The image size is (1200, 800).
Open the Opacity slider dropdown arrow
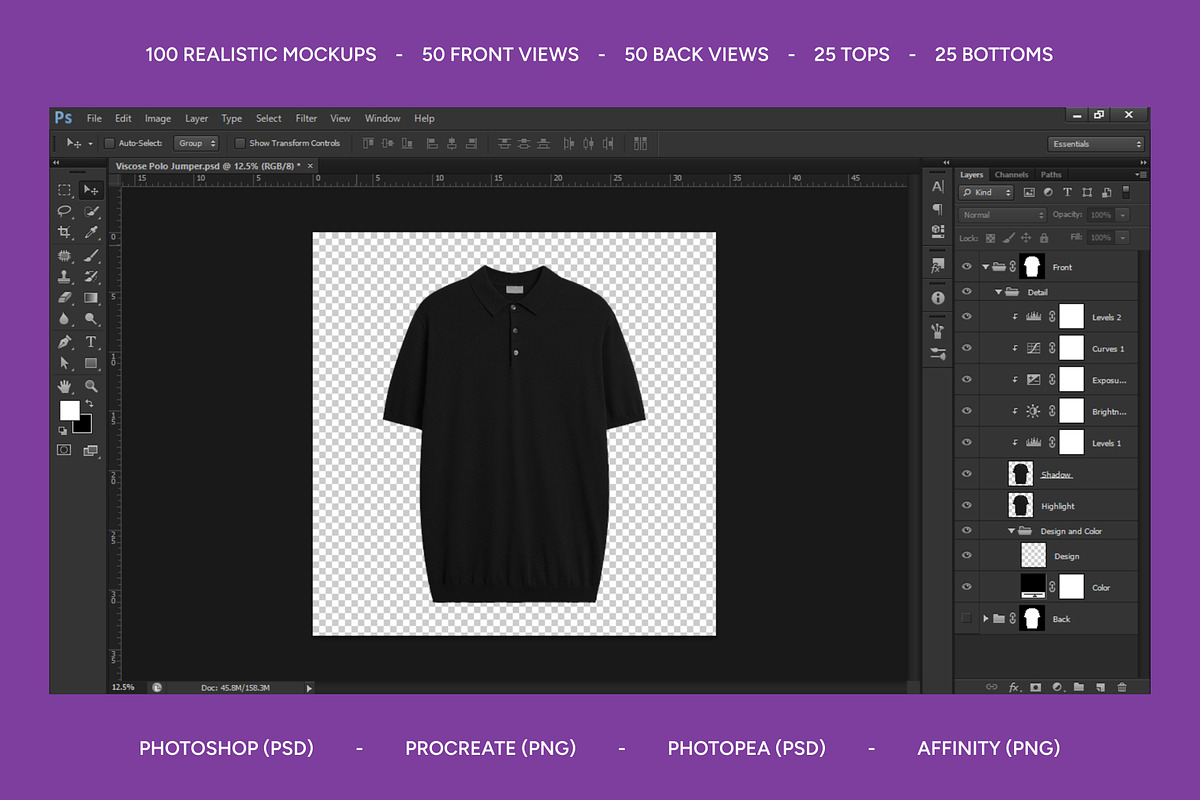tap(1123, 215)
